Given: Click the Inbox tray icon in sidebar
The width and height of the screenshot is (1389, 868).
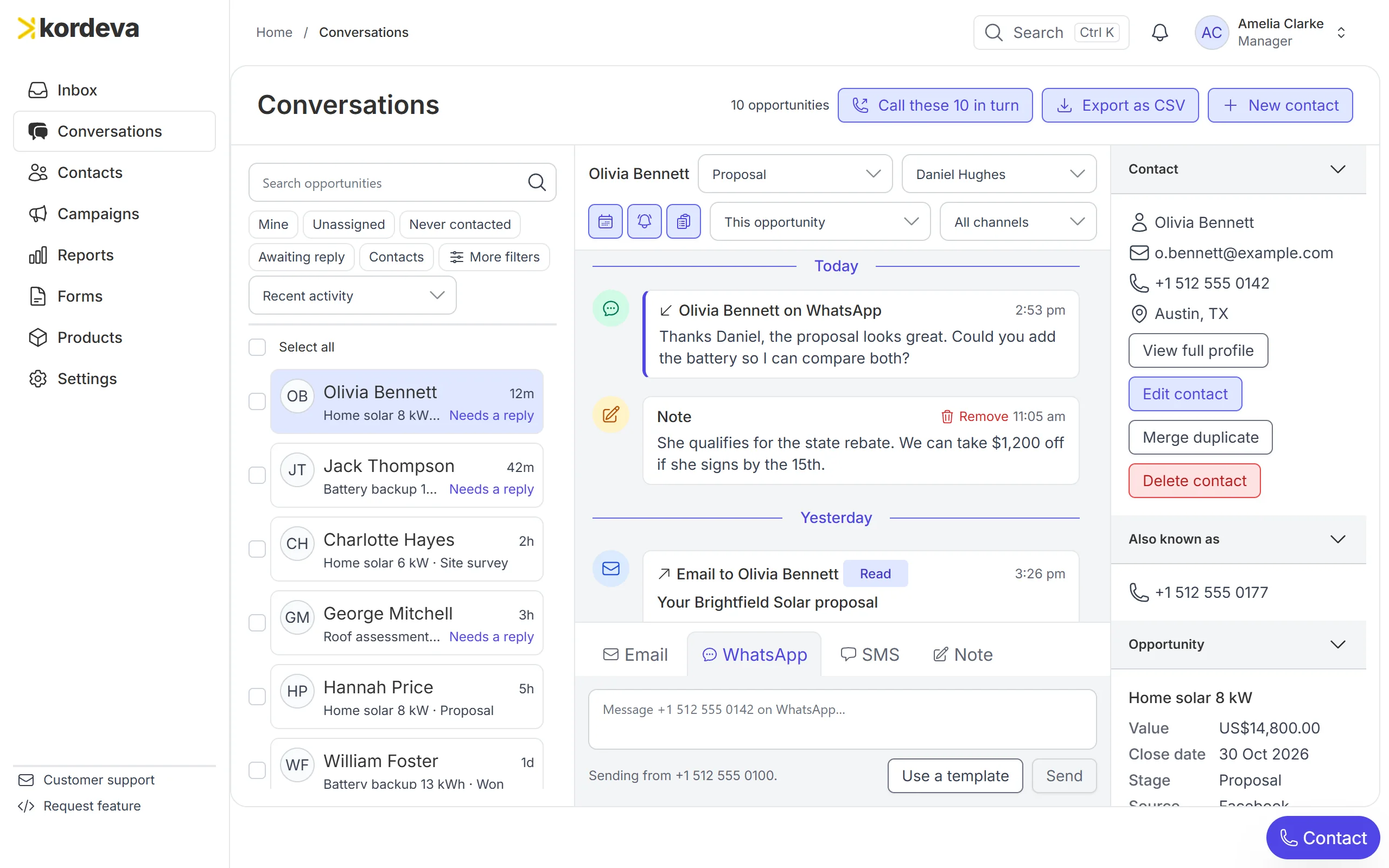Looking at the screenshot, I should [38, 90].
